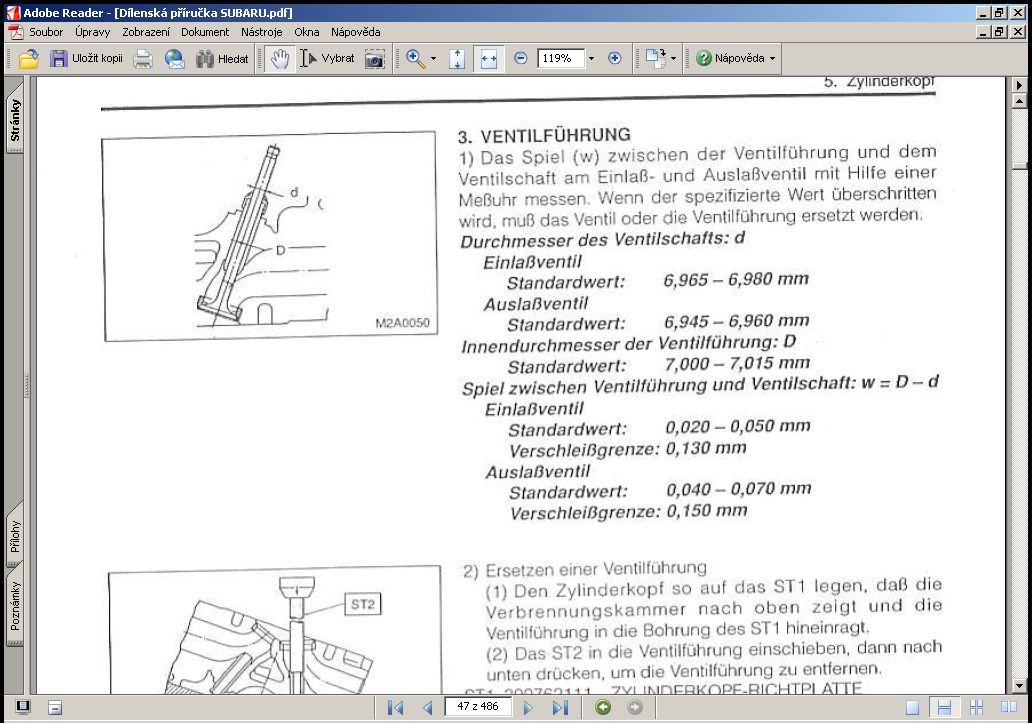Click the ST2 label in lower diagram
Viewport: 1032px width, 723px height.
tap(363, 604)
